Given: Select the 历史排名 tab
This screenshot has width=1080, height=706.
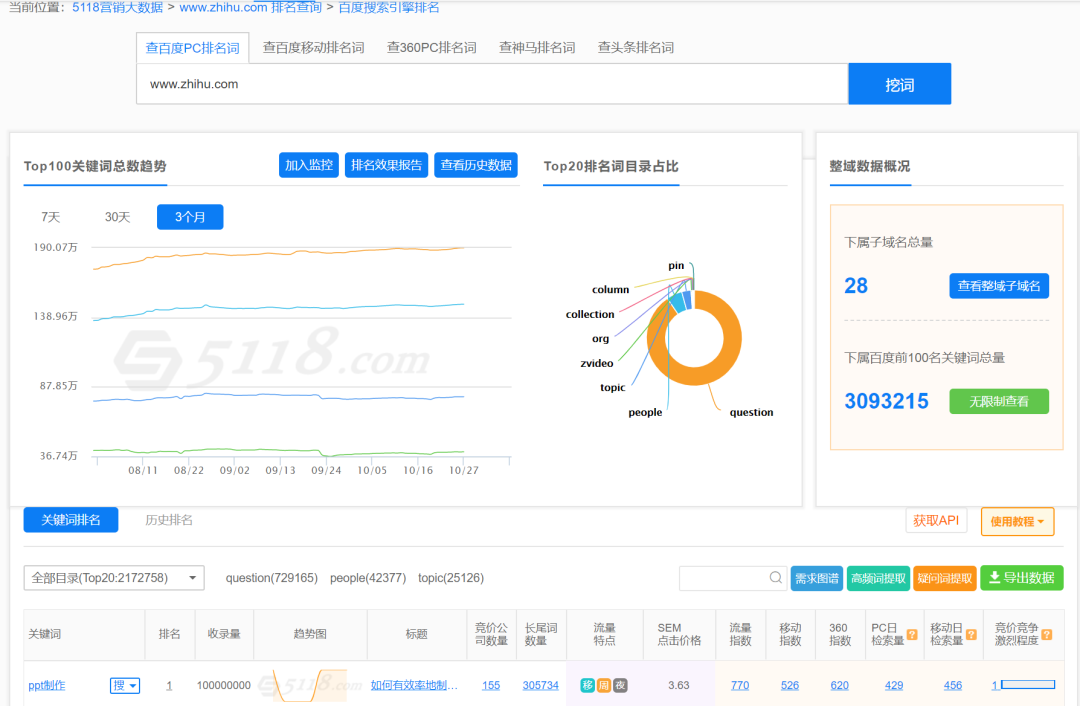Looking at the screenshot, I should pyautogui.click(x=169, y=520).
